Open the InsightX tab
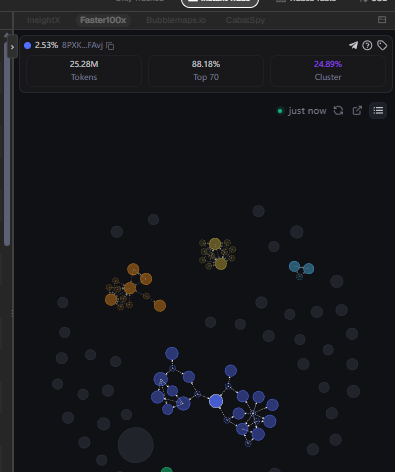 pos(43,20)
